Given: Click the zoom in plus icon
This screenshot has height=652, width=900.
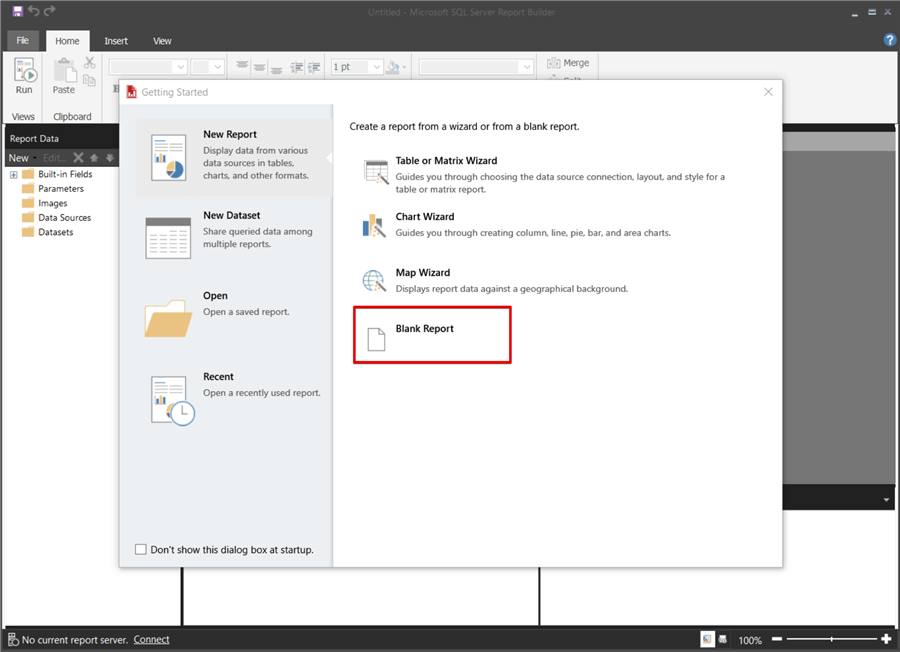Looking at the screenshot, I should coord(887,639).
